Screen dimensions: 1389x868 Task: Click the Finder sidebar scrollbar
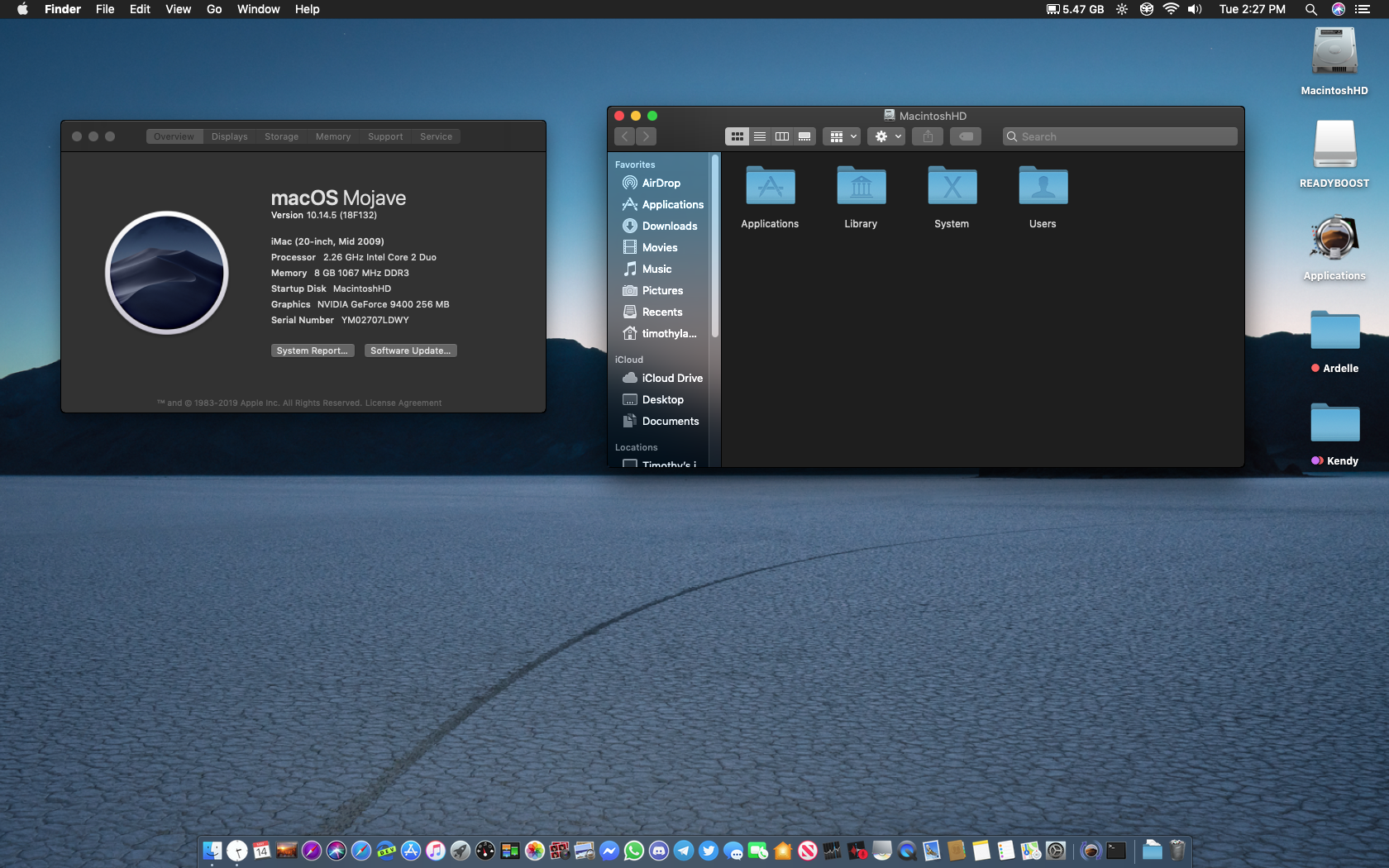click(x=715, y=246)
